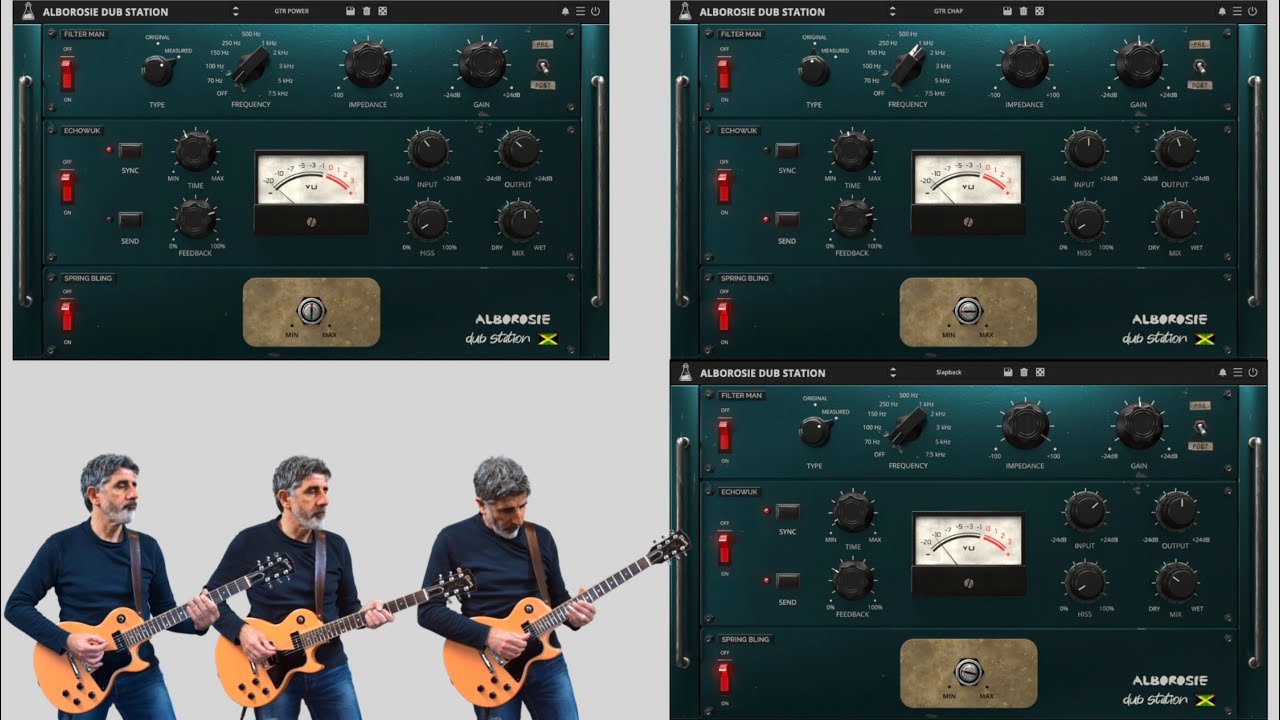The image size is (1280, 720).
Task: Click preset up/down arrows in Slapback window
Action: pos(893,372)
